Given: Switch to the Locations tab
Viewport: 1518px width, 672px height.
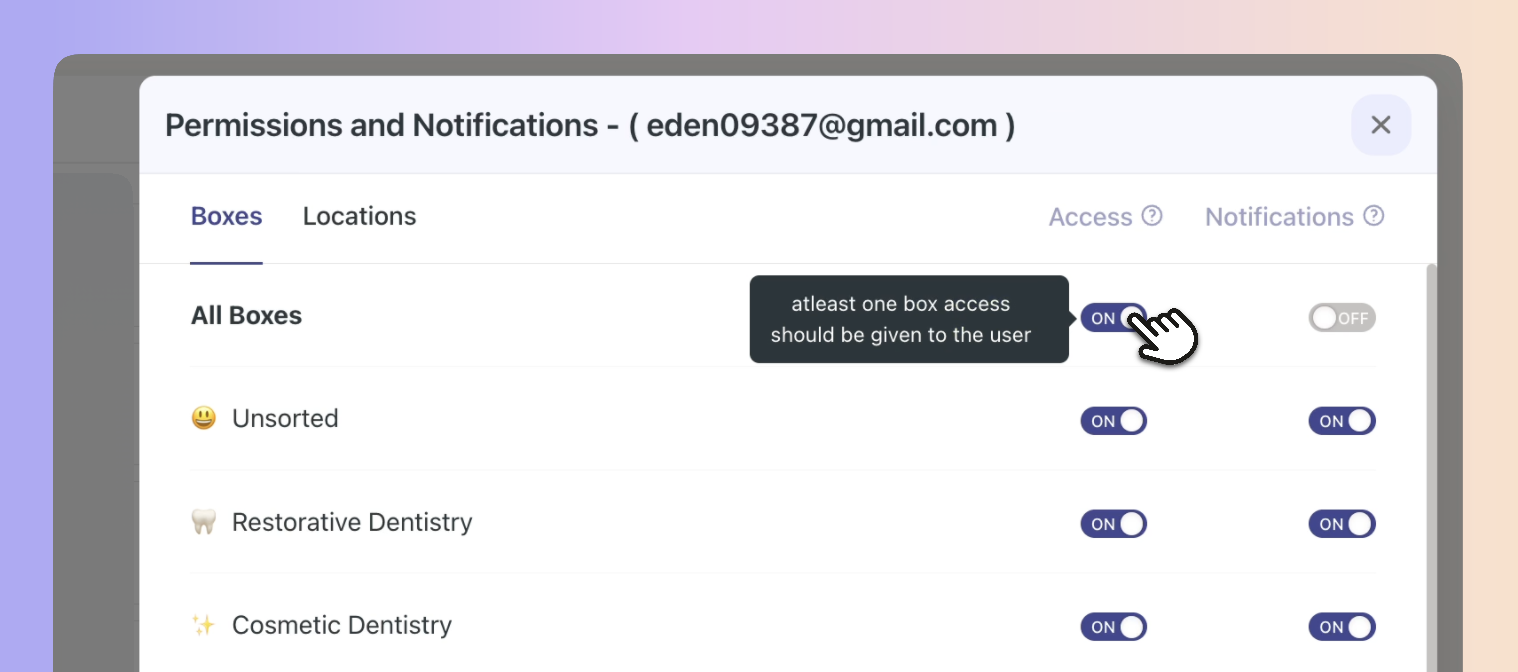Looking at the screenshot, I should point(359,216).
